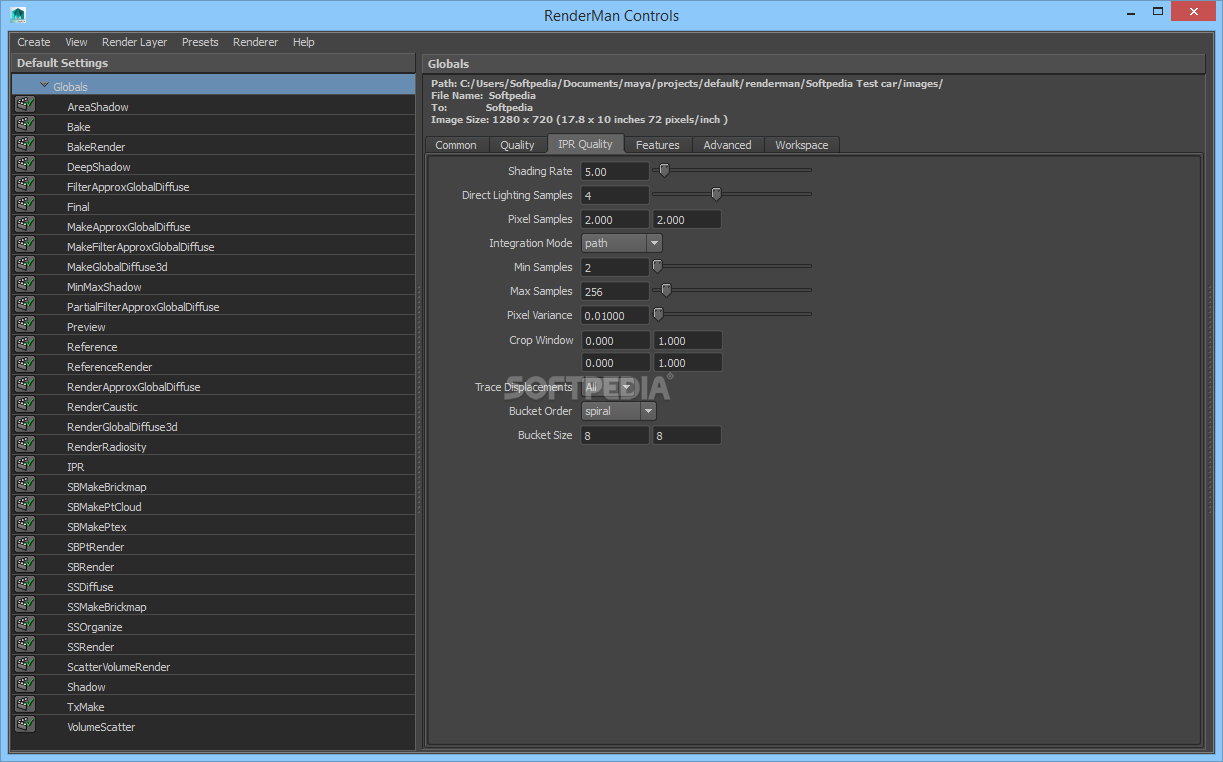This screenshot has height=762, width=1223.
Task: Click the clapperboard icon beside Reference
Action: (25, 345)
